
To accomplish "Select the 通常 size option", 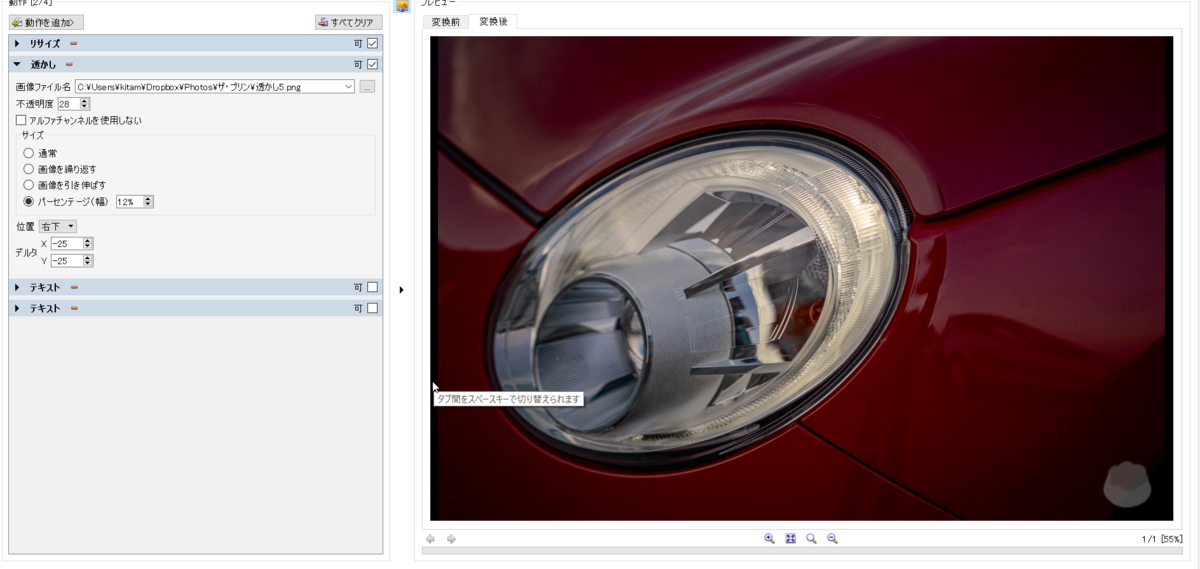I will click(28, 153).
